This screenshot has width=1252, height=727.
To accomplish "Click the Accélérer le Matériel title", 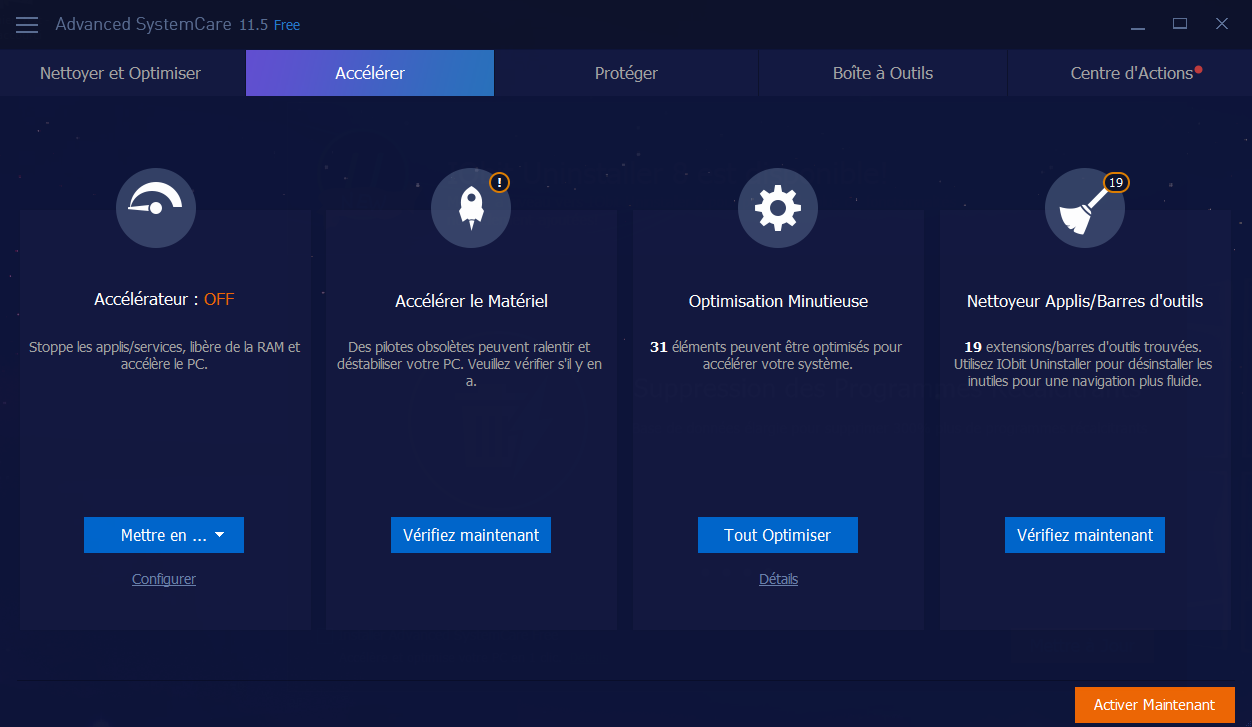I will pos(471,301).
